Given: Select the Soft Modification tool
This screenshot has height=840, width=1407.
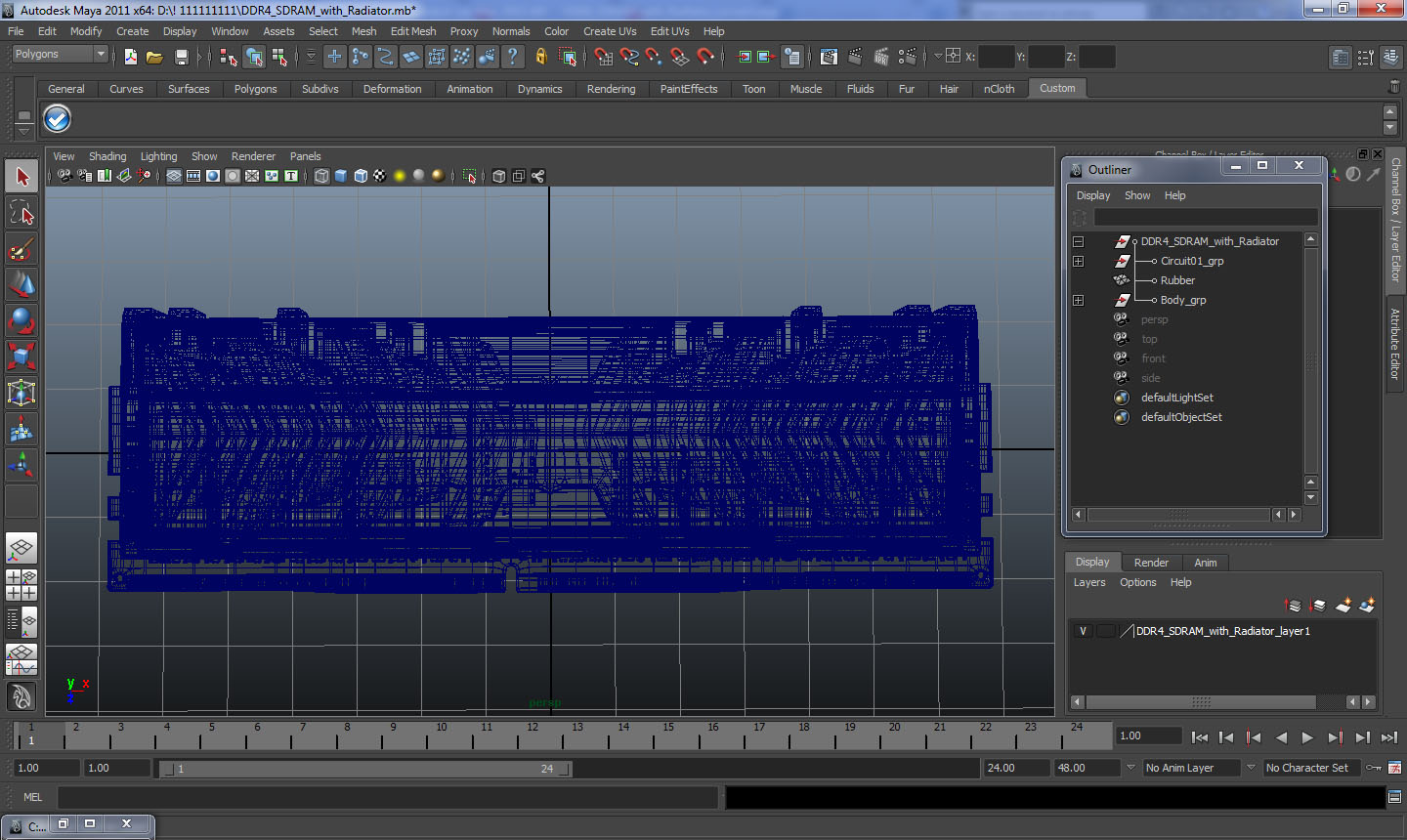Looking at the screenshot, I should [21, 429].
